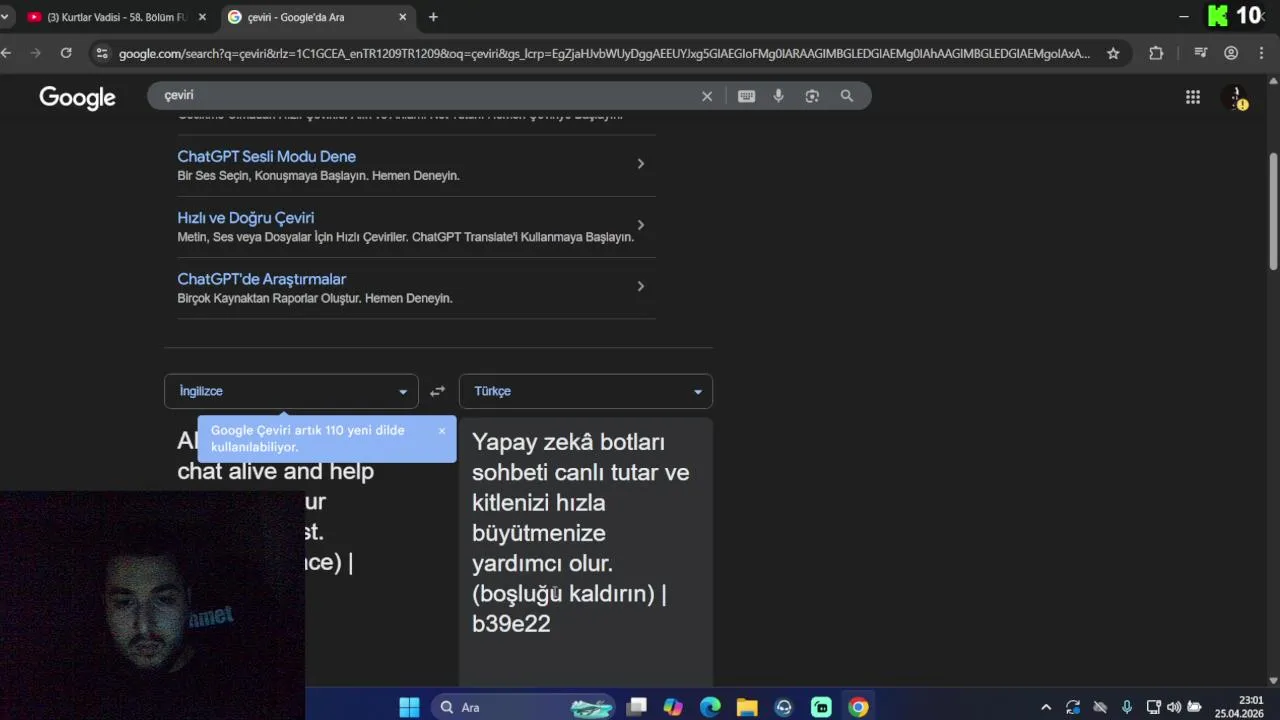This screenshot has width=1280, height=720.
Task: Open the tab search dropdown arrow
Action: pyautogui.click(x=5, y=17)
